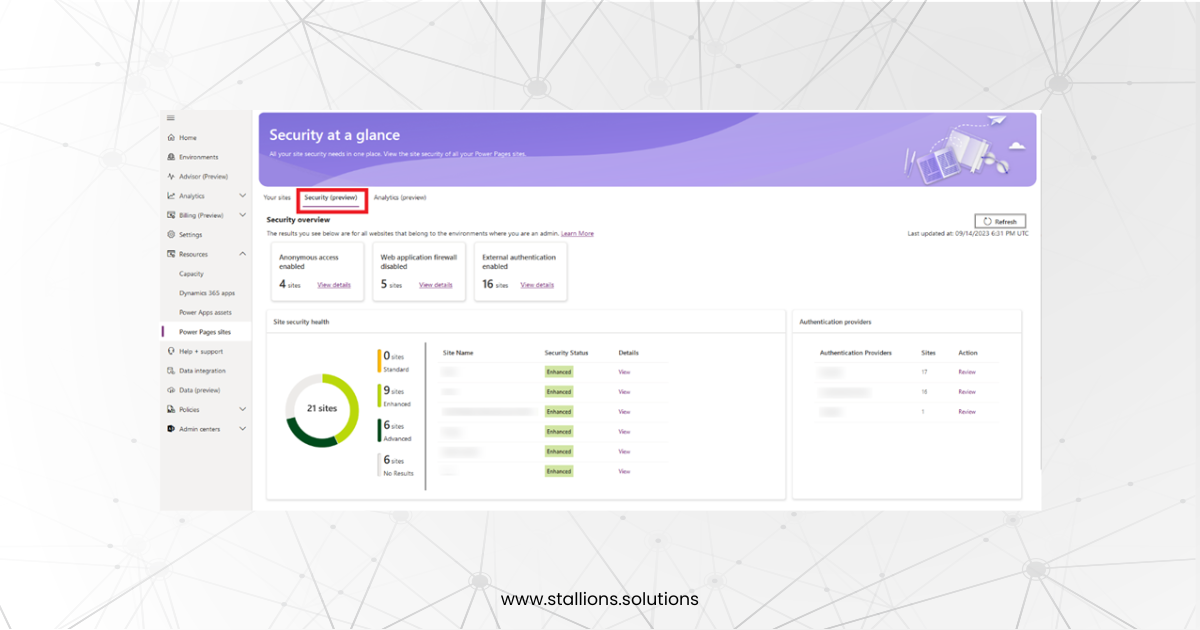Click the Admin centers sidebar icon
Screen dimensions: 1200x630
point(171,429)
